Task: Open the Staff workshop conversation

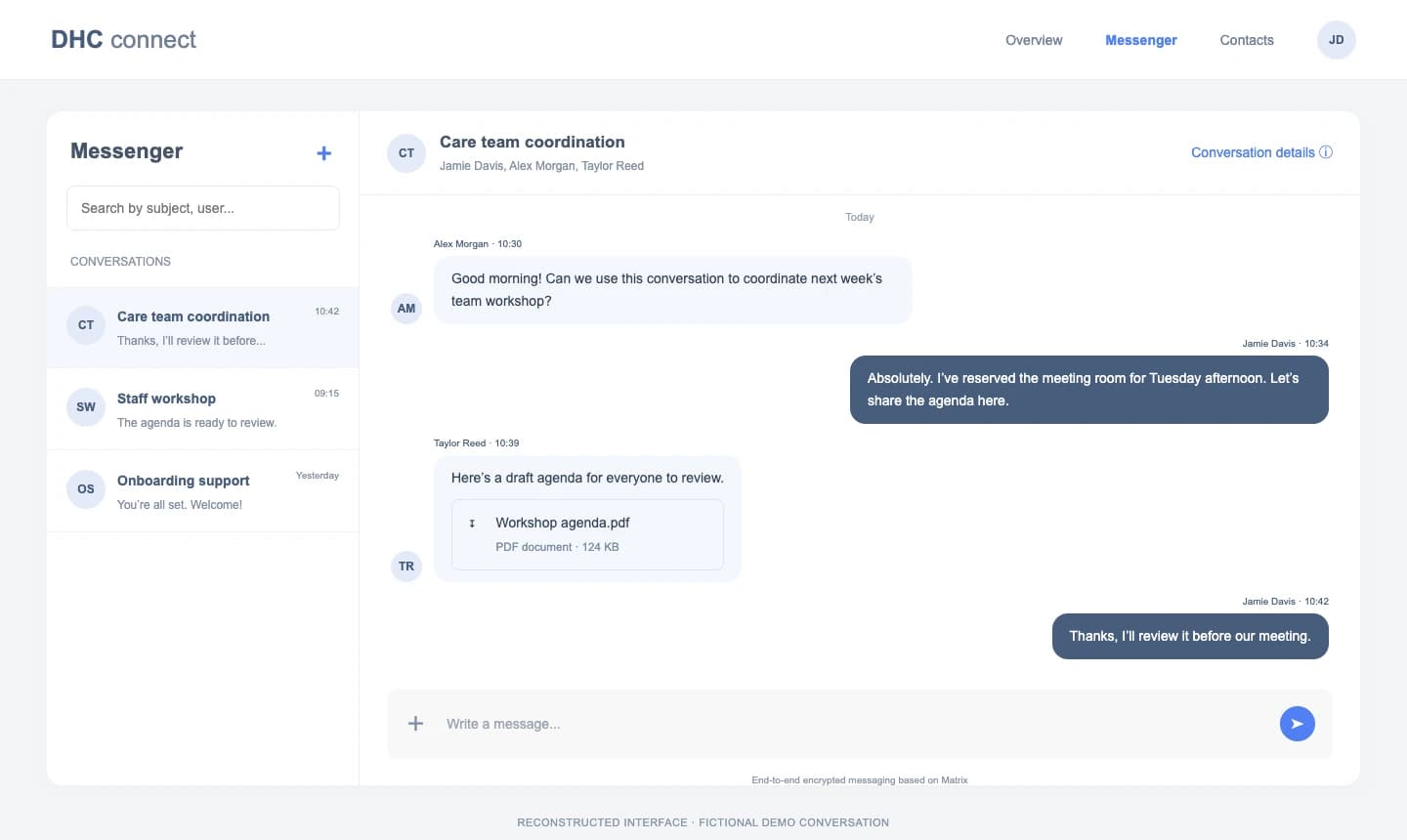Action: tap(203, 409)
